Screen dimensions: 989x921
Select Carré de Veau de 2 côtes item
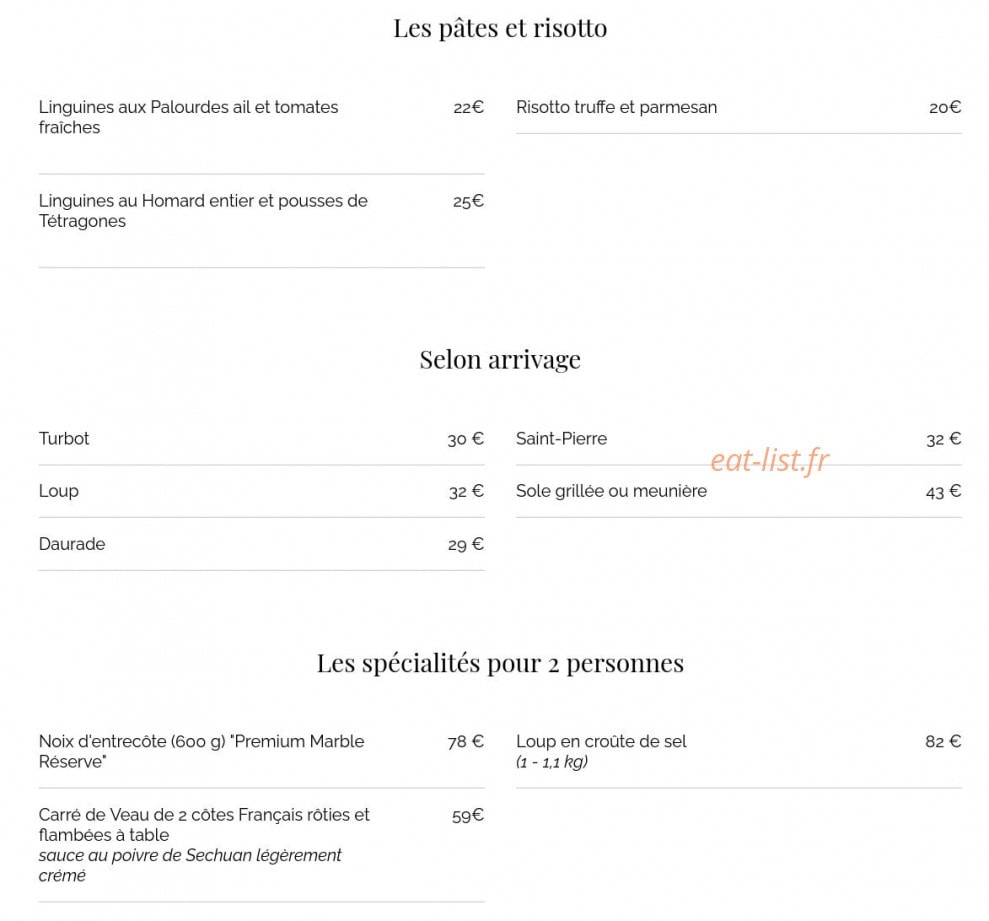(204, 845)
